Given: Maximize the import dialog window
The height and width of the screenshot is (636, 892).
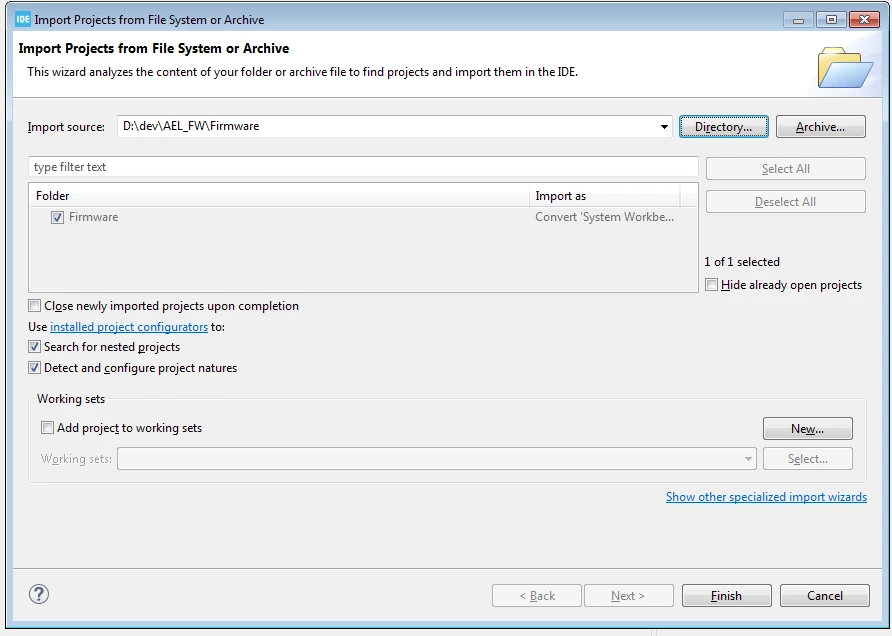Looking at the screenshot, I should [x=831, y=20].
